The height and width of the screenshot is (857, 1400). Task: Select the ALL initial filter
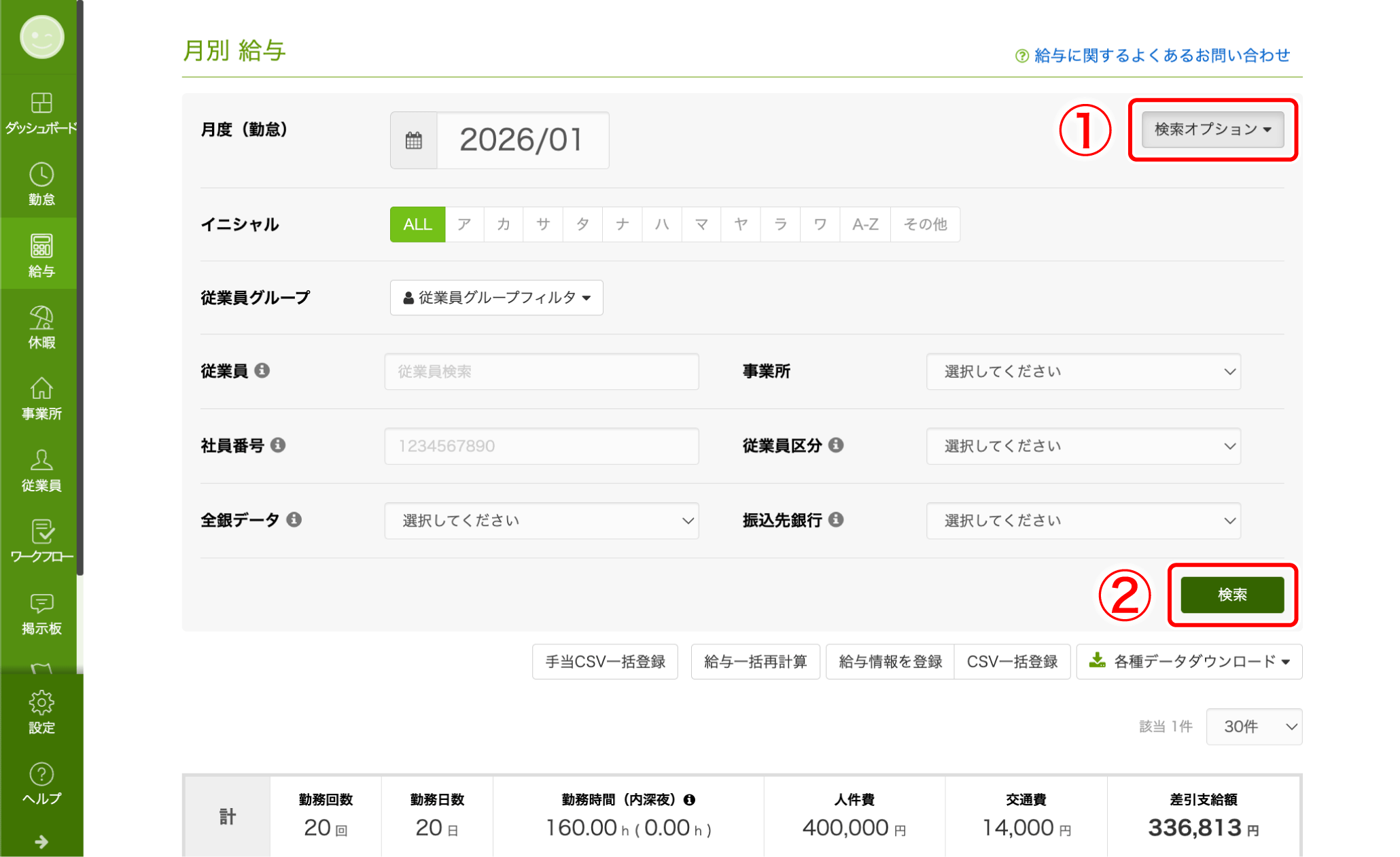(417, 224)
